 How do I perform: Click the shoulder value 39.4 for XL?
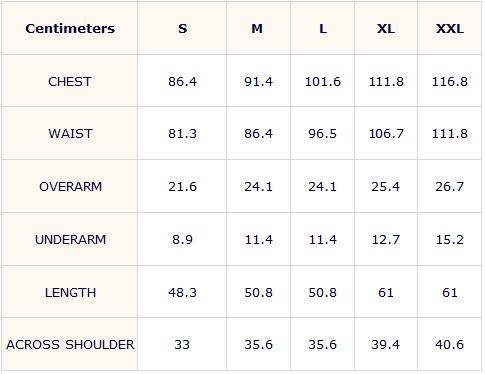386,344
